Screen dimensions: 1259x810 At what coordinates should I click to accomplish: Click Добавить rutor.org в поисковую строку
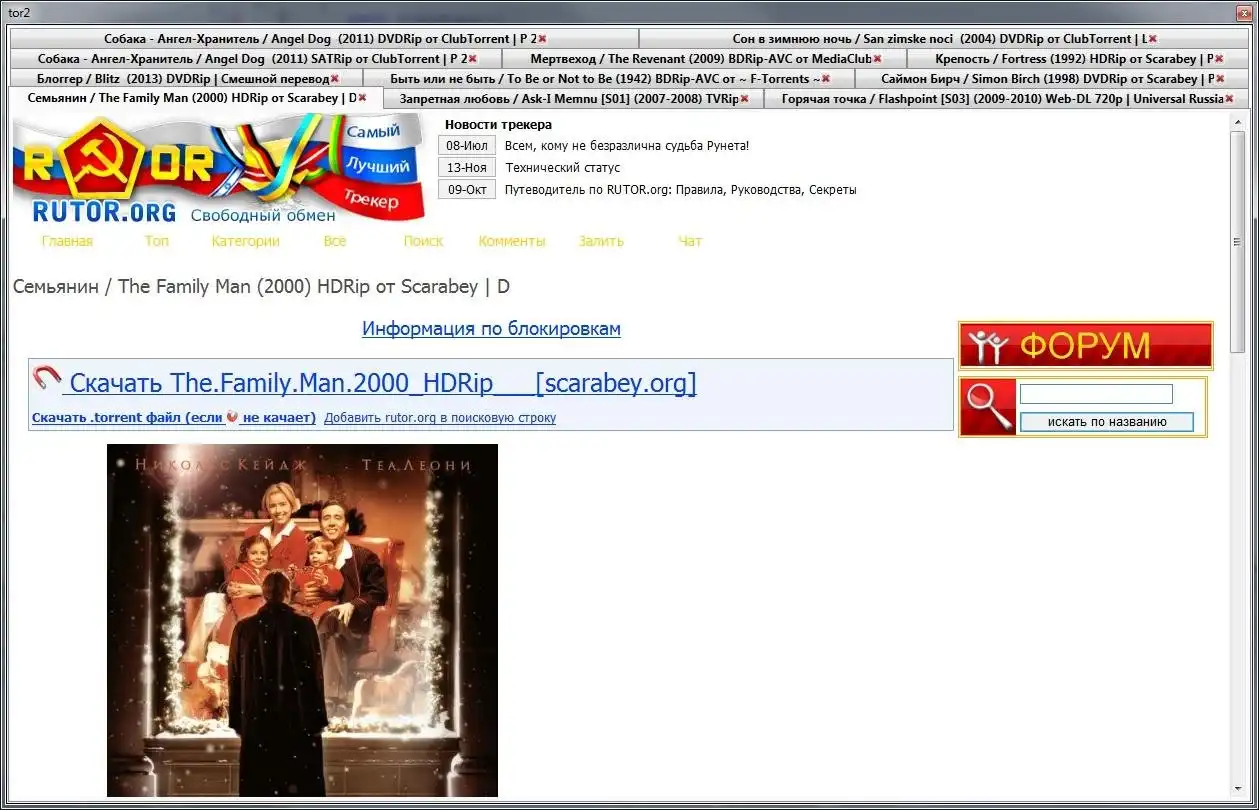pos(440,418)
